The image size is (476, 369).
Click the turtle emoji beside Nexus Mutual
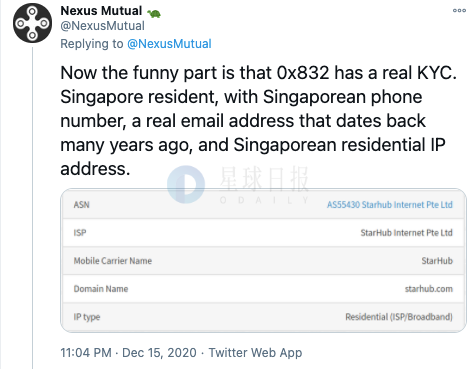click(x=154, y=13)
